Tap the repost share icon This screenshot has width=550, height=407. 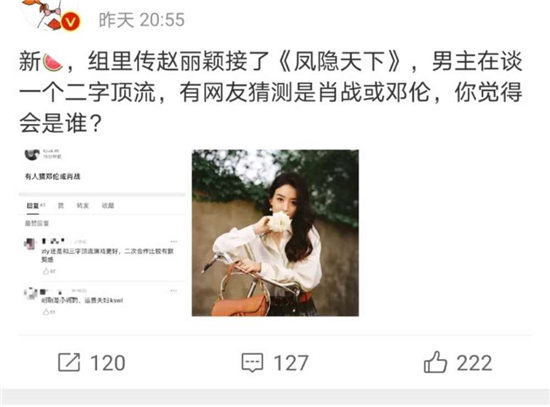pyautogui.click(x=69, y=362)
